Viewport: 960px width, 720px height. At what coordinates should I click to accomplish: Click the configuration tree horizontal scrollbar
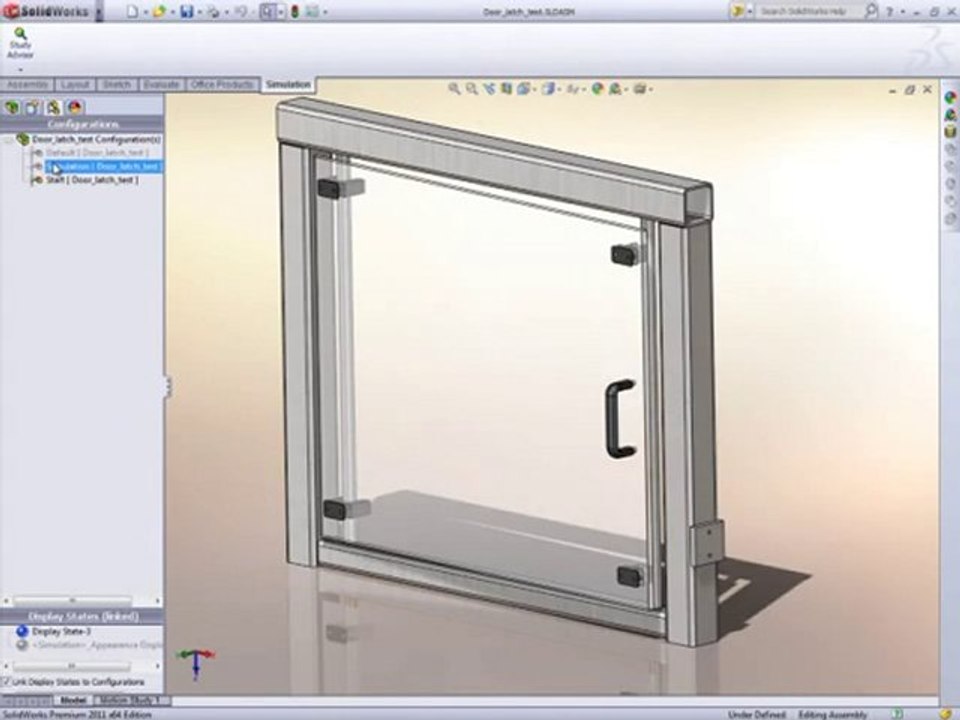[72, 601]
